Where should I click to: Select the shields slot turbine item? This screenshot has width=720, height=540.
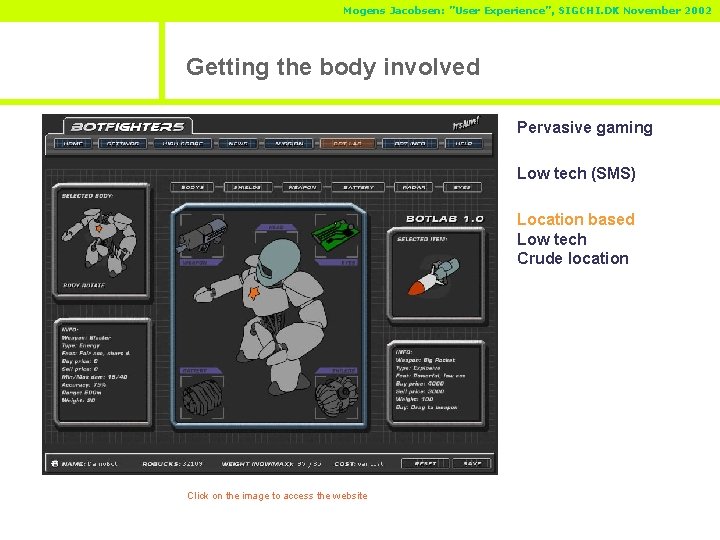(337, 397)
